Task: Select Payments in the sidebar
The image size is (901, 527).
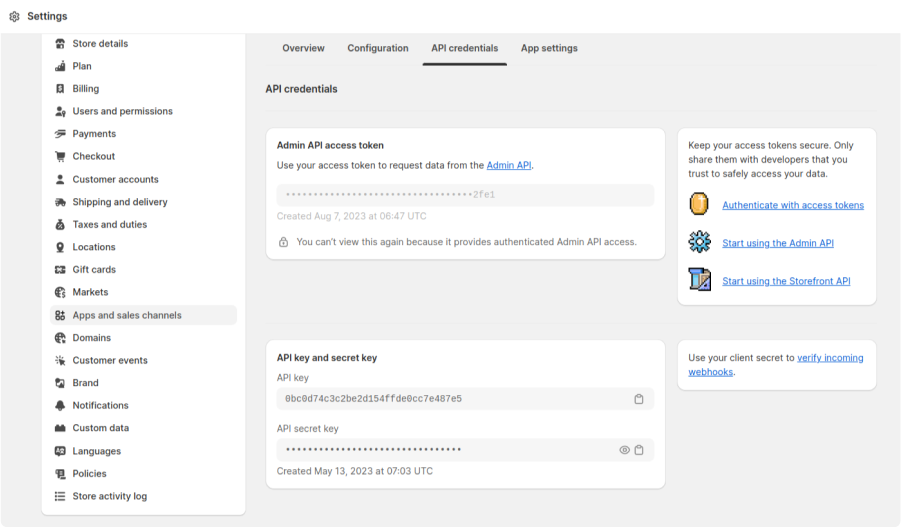Action: tap(94, 134)
